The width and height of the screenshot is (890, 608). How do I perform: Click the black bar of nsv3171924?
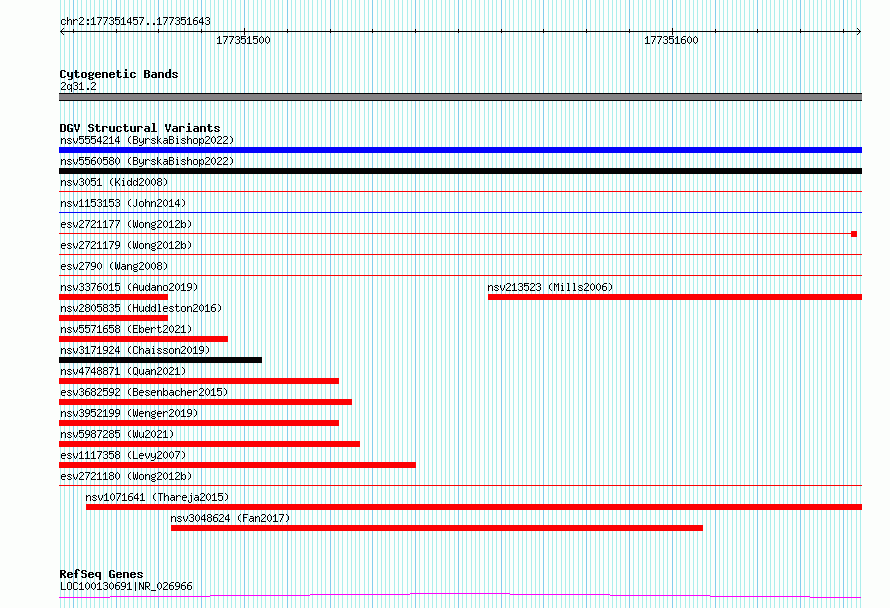pyautogui.click(x=161, y=360)
